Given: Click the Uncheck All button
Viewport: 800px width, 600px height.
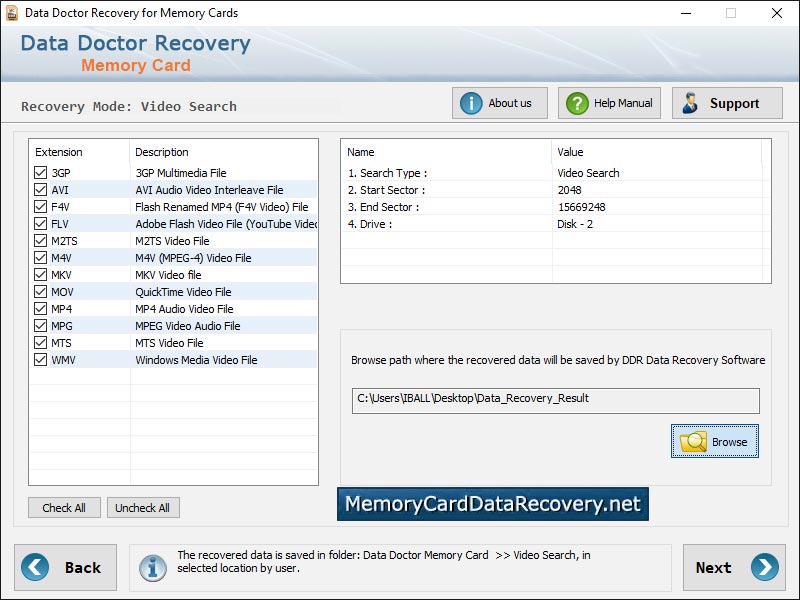Looking at the screenshot, I should pyautogui.click(x=143, y=508).
